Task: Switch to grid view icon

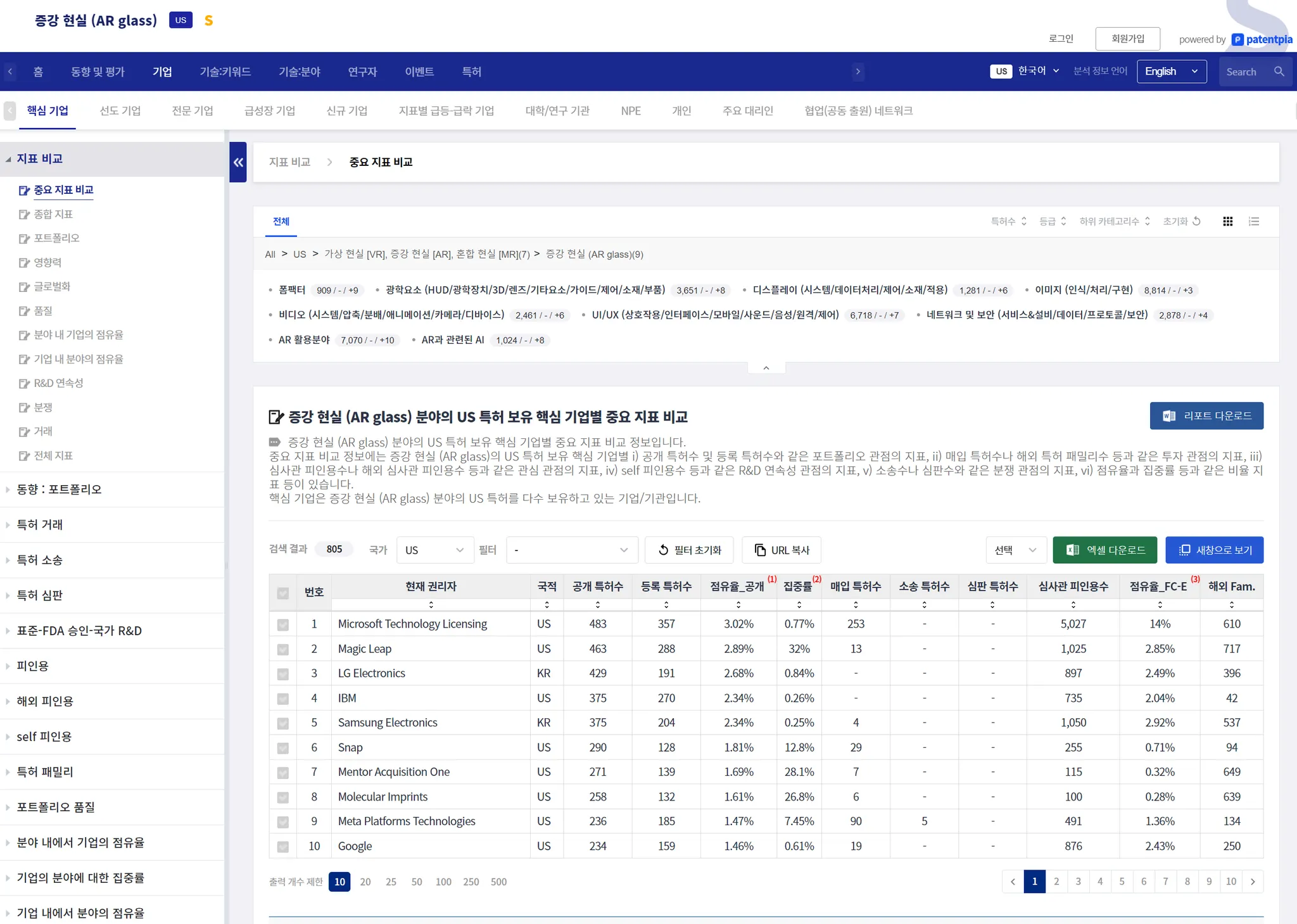Action: pos(1227,221)
